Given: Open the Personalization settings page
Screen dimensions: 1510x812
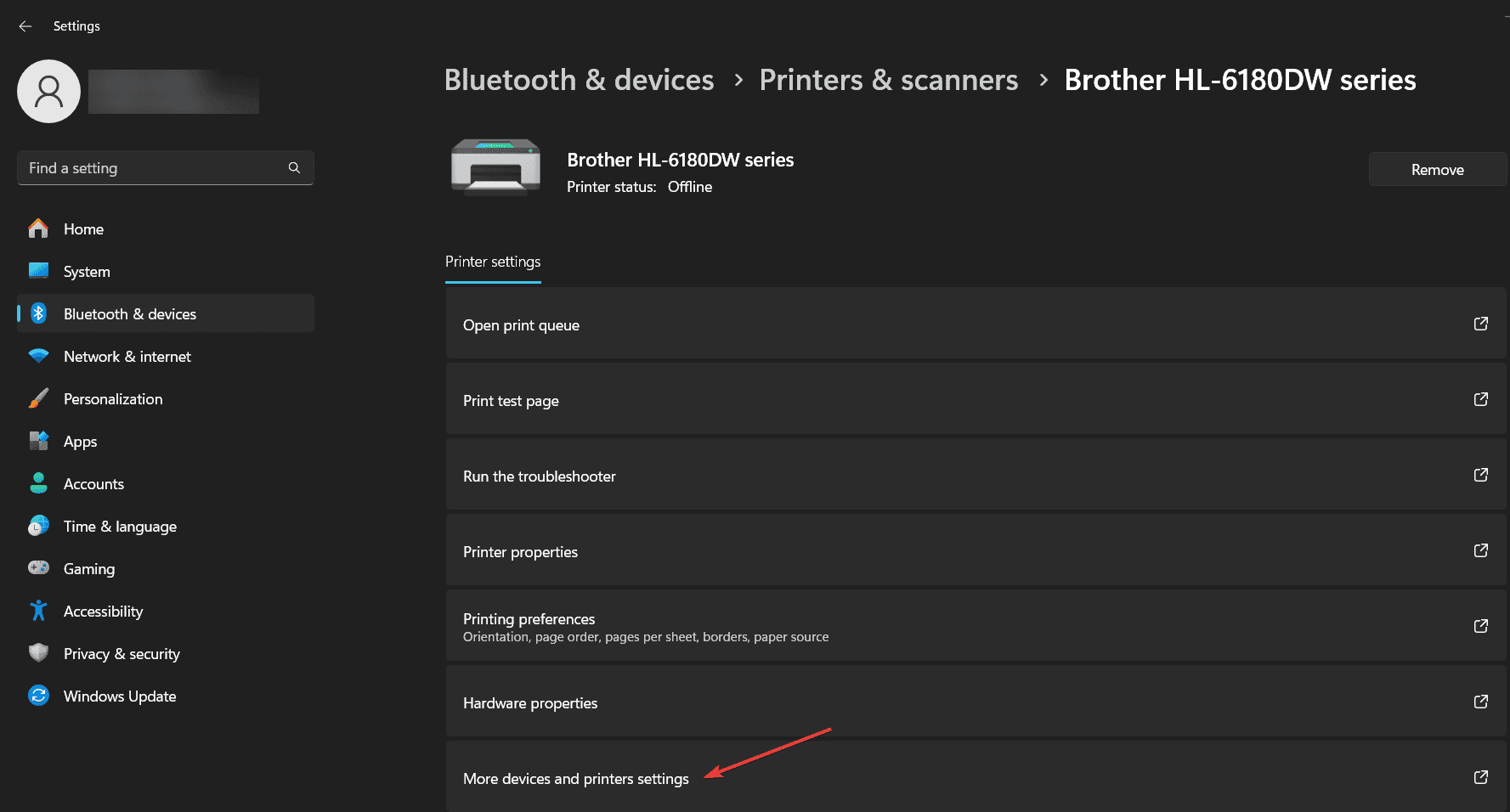Looking at the screenshot, I should pos(113,399).
